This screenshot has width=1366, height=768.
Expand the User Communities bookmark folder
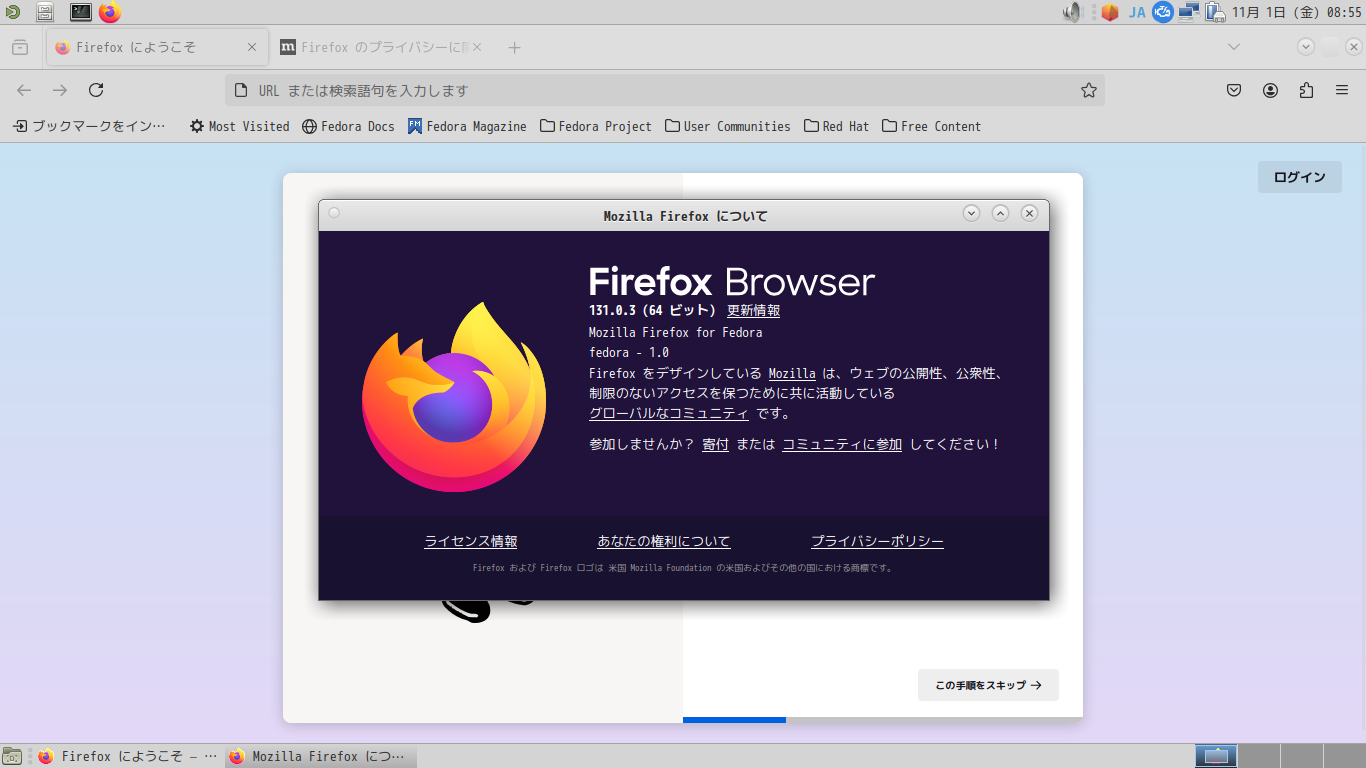[728, 126]
